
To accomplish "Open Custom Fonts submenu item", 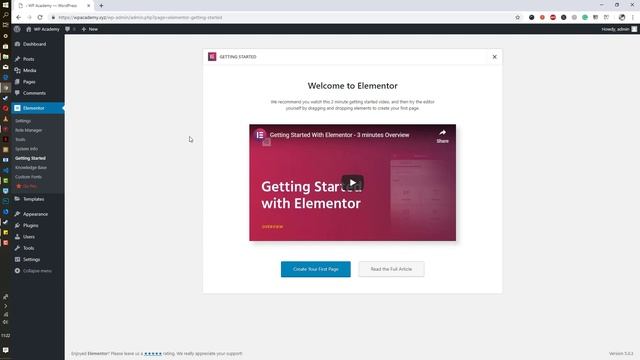I will pos(28,177).
